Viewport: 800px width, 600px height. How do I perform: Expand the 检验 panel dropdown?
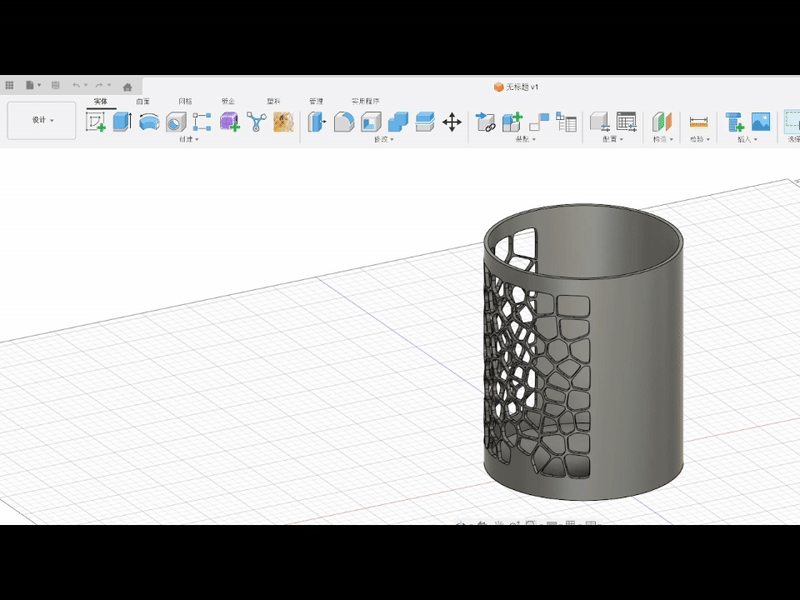point(699,139)
